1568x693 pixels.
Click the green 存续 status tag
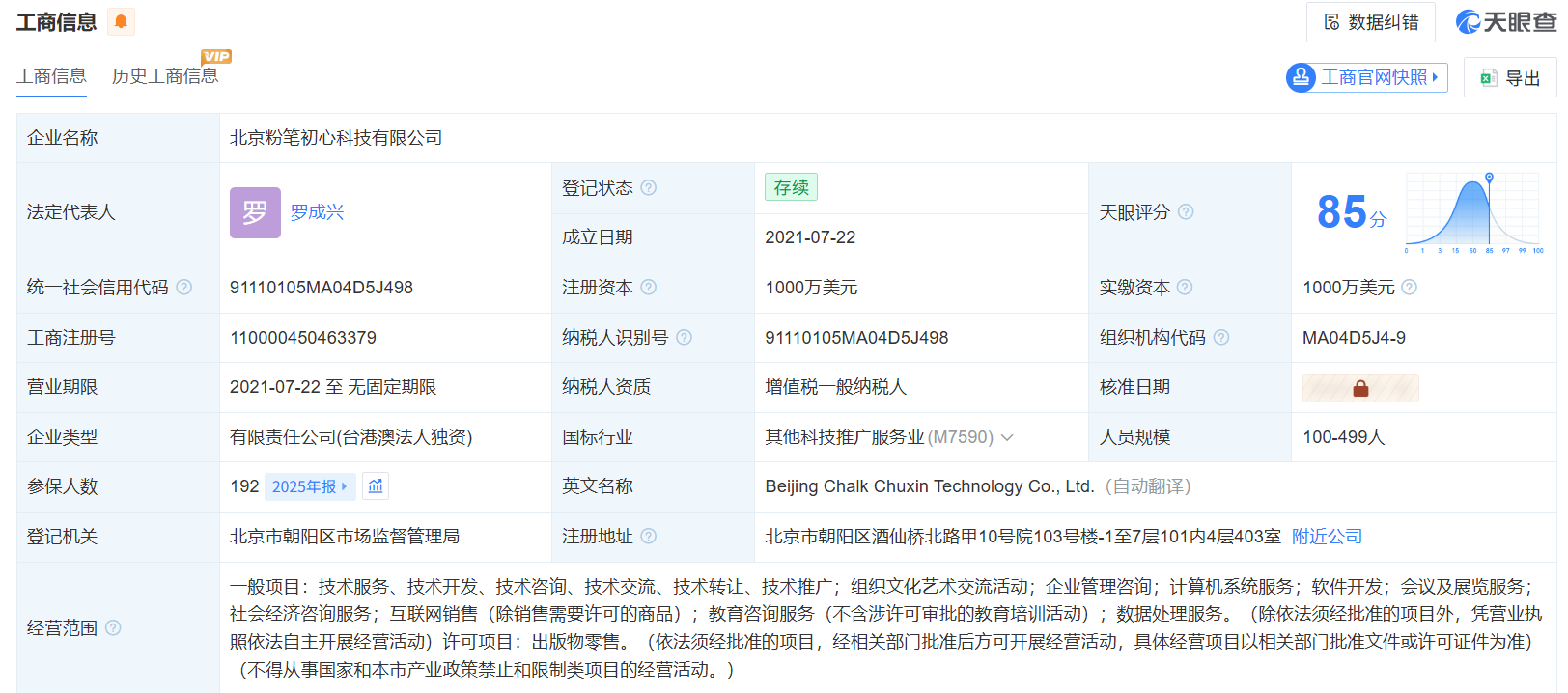click(791, 187)
